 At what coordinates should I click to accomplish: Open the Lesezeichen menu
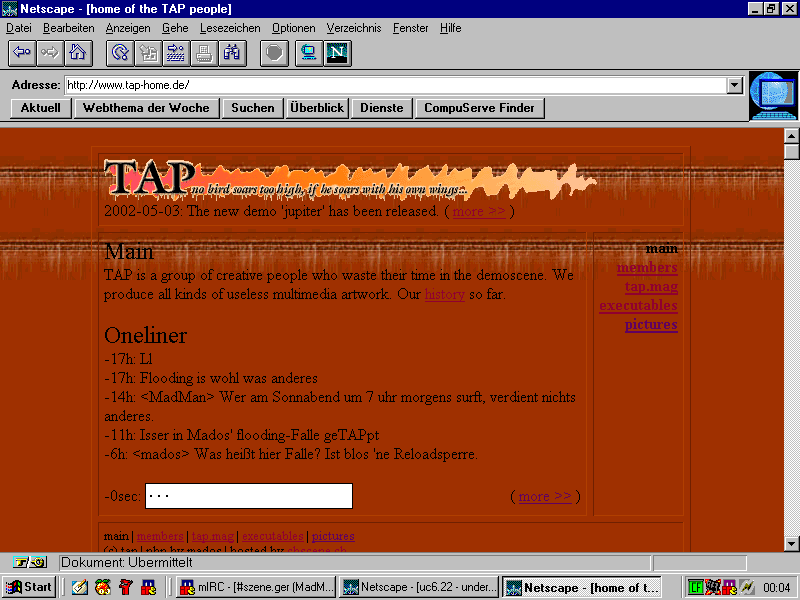click(230, 28)
